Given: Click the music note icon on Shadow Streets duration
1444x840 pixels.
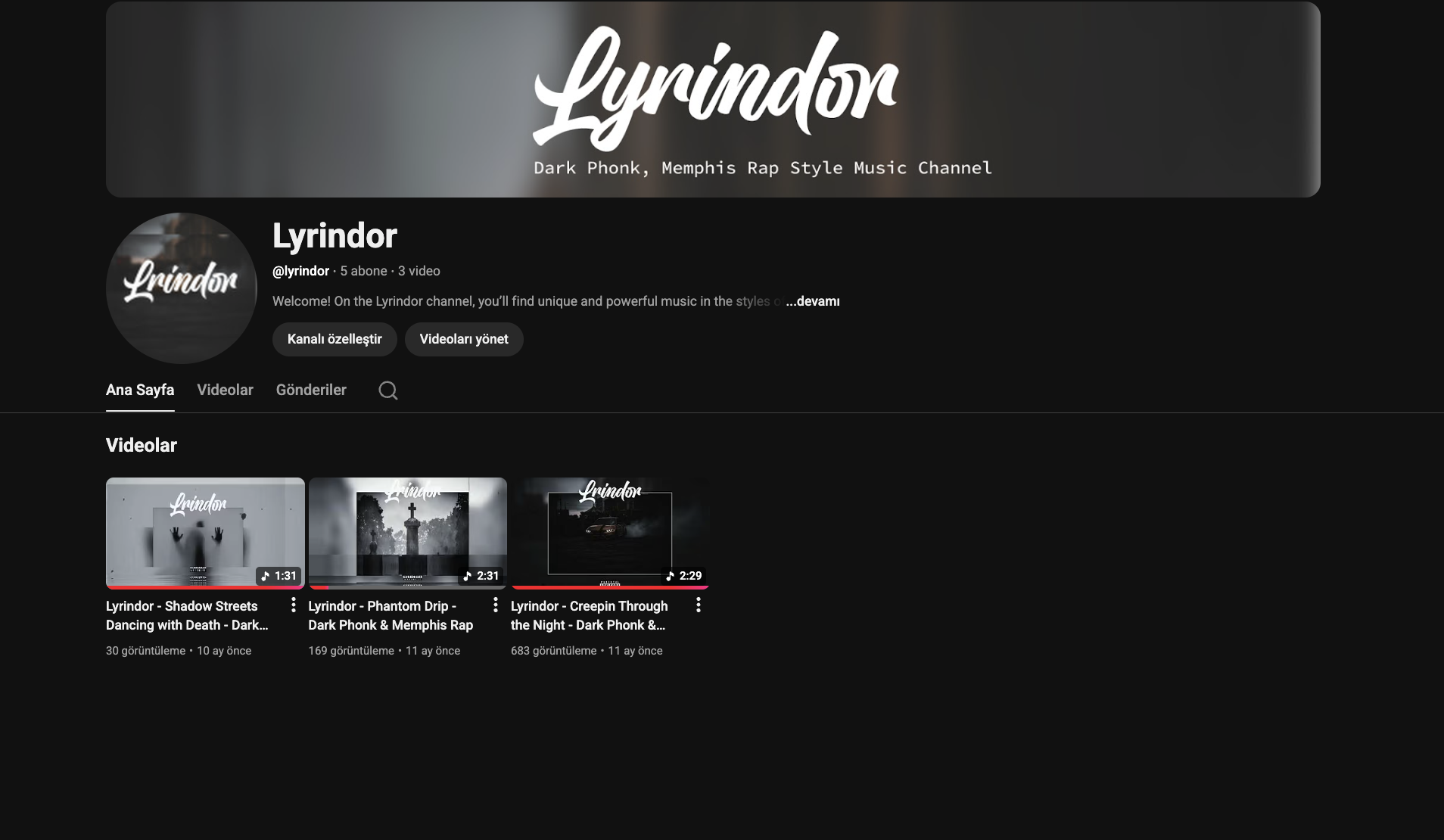Looking at the screenshot, I should coord(265,575).
